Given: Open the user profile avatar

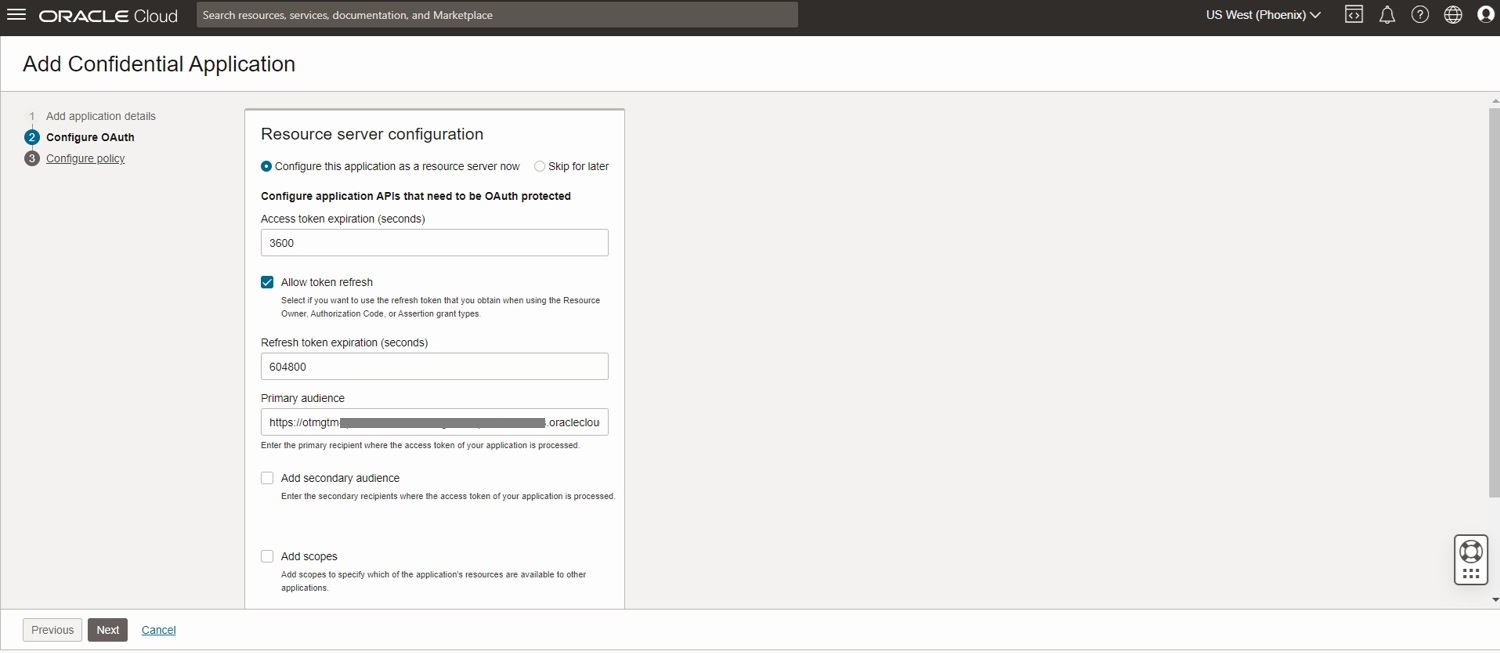Looking at the screenshot, I should click(x=1486, y=15).
